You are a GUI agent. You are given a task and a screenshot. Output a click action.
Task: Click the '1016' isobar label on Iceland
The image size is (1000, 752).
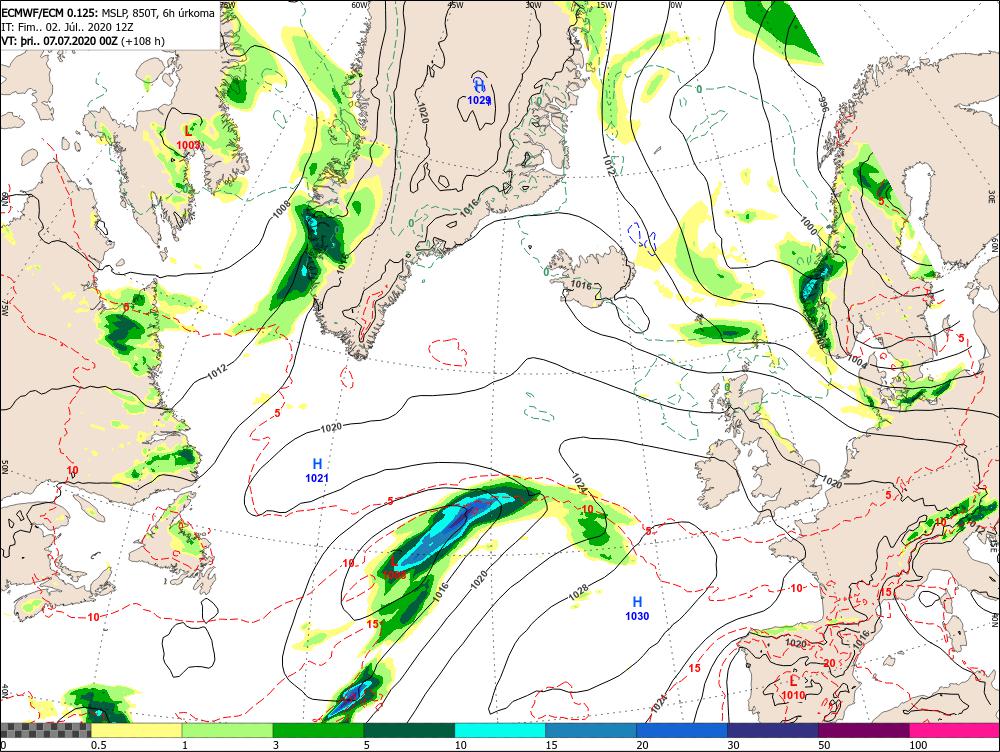[x=581, y=284]
